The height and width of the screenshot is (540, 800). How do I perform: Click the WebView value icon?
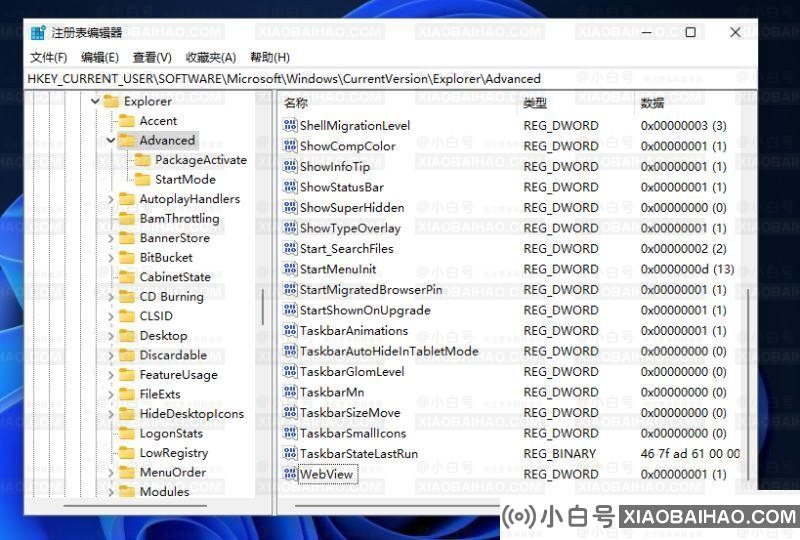[x=290, y=474]
